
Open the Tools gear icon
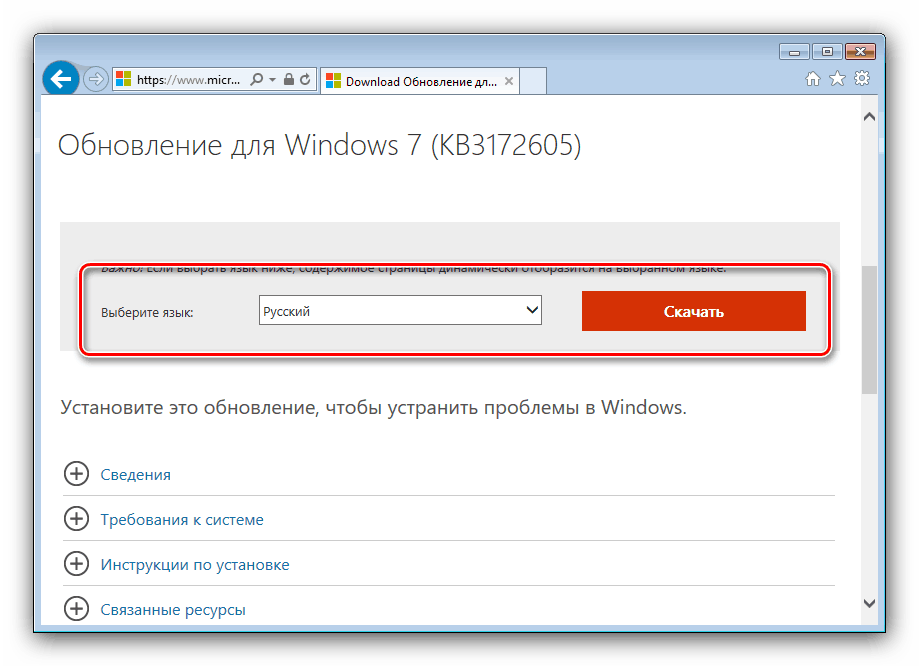point(862,79)
